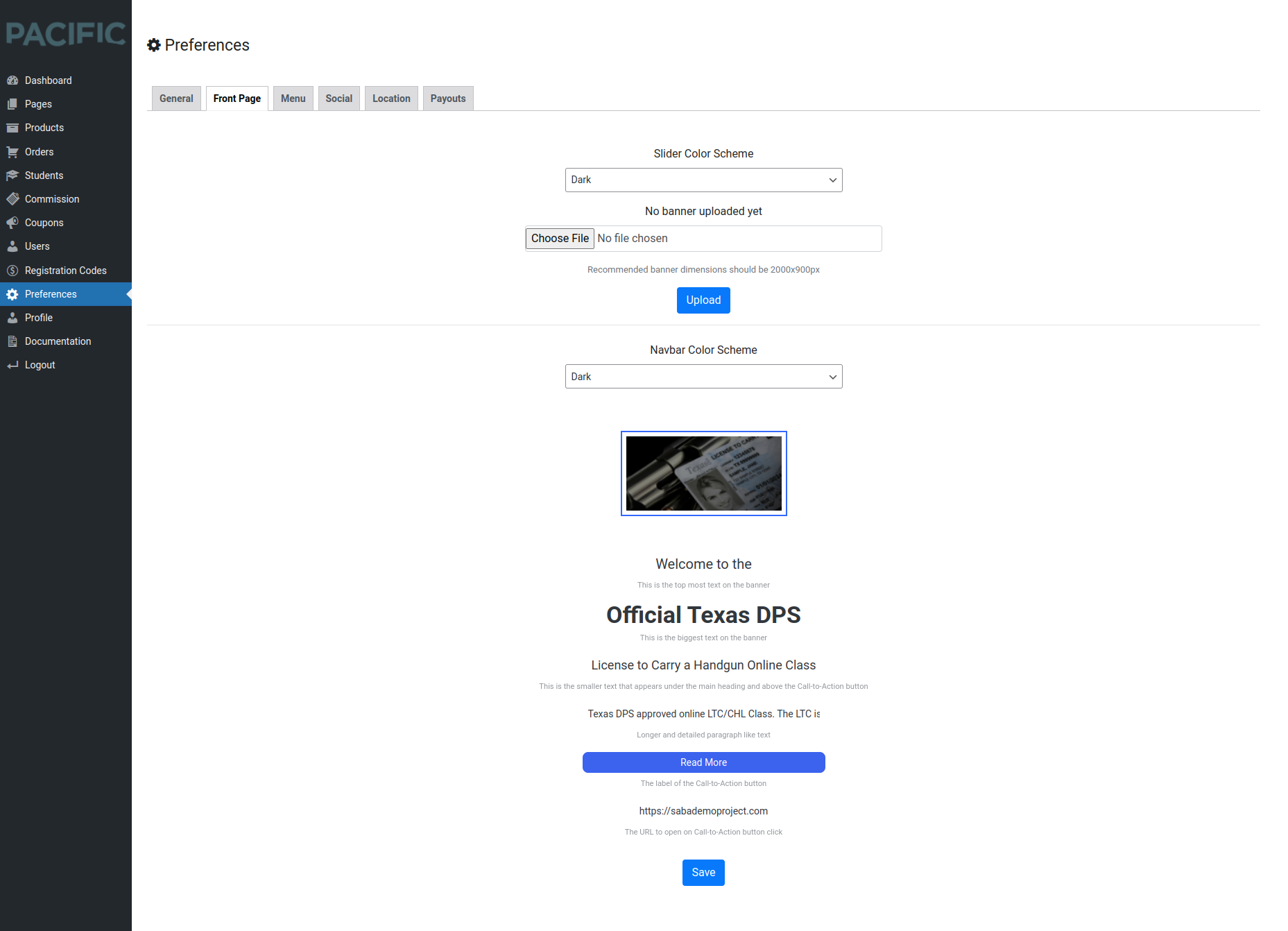
Task: Click the Choose File button
Action: coord(560,239)
